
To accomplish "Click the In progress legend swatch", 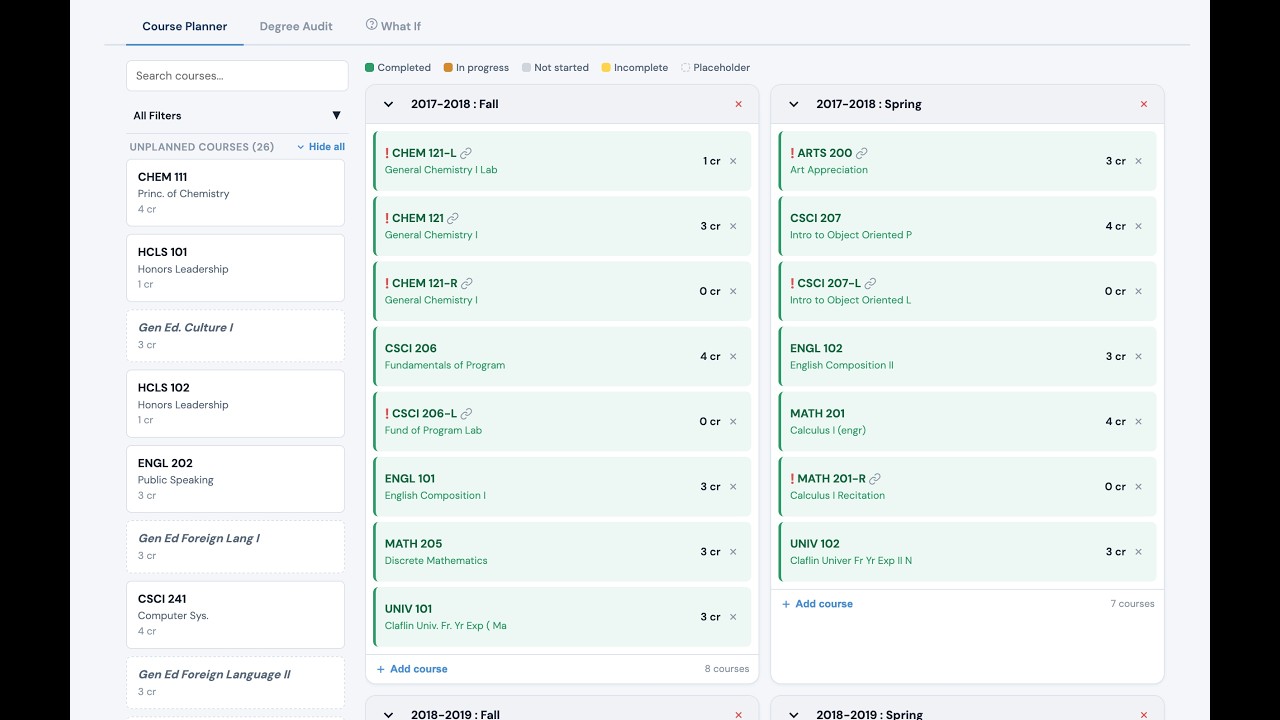I will point(448,68).
